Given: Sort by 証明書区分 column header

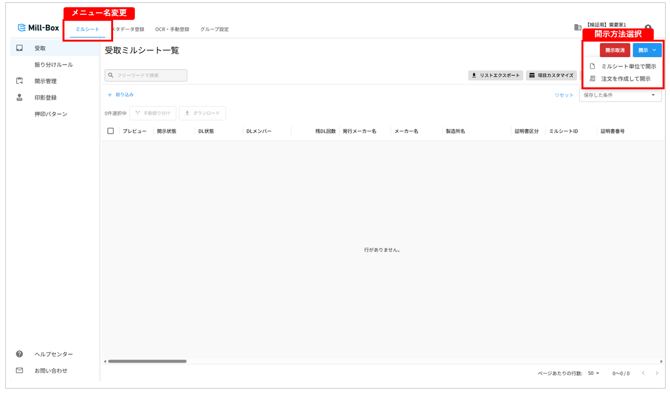Looking at the screenshot, I should coord(526,131).
